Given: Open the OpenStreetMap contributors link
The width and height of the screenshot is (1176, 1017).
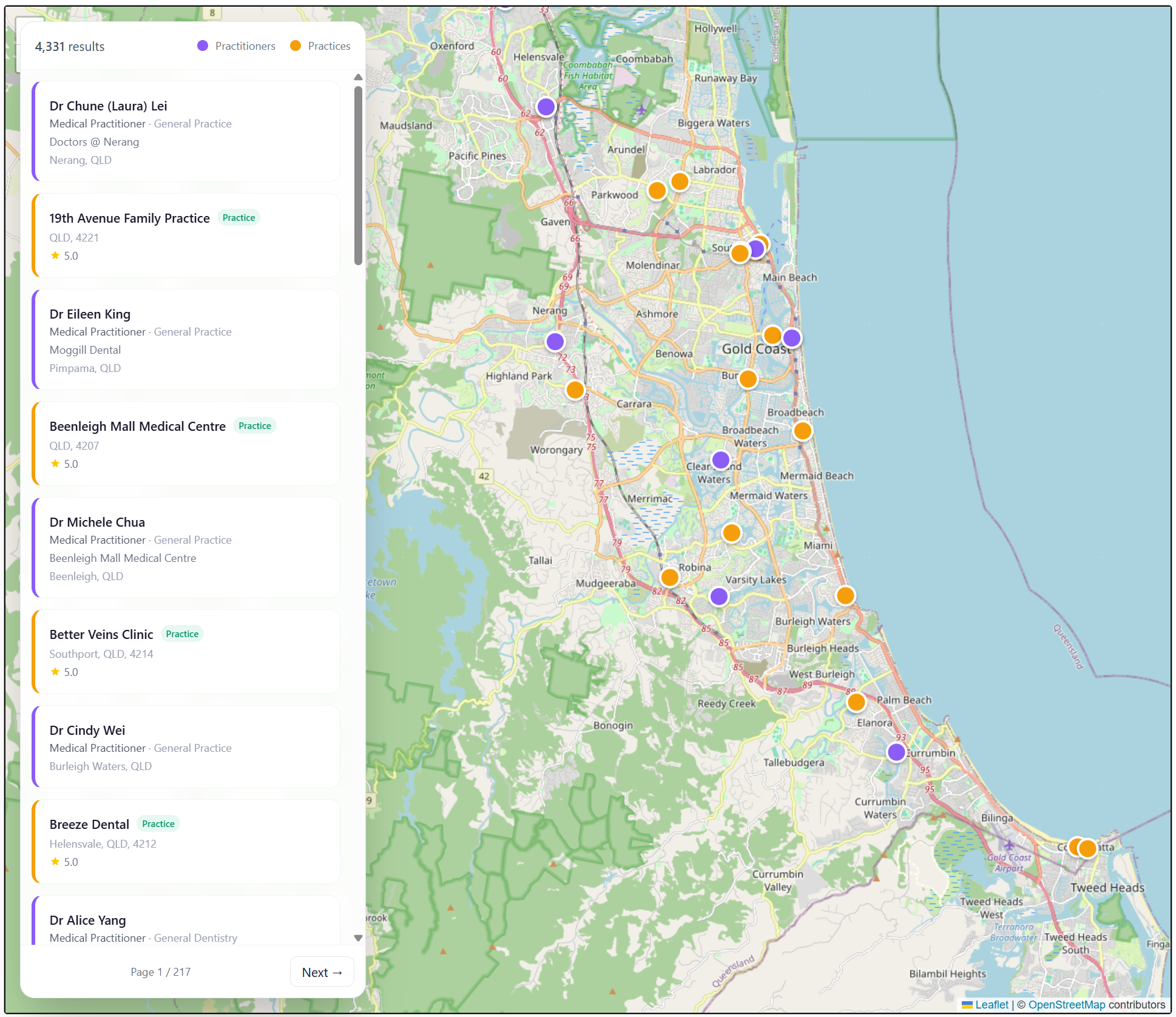Looking at the screenshot, I should coord(1067,1005).
